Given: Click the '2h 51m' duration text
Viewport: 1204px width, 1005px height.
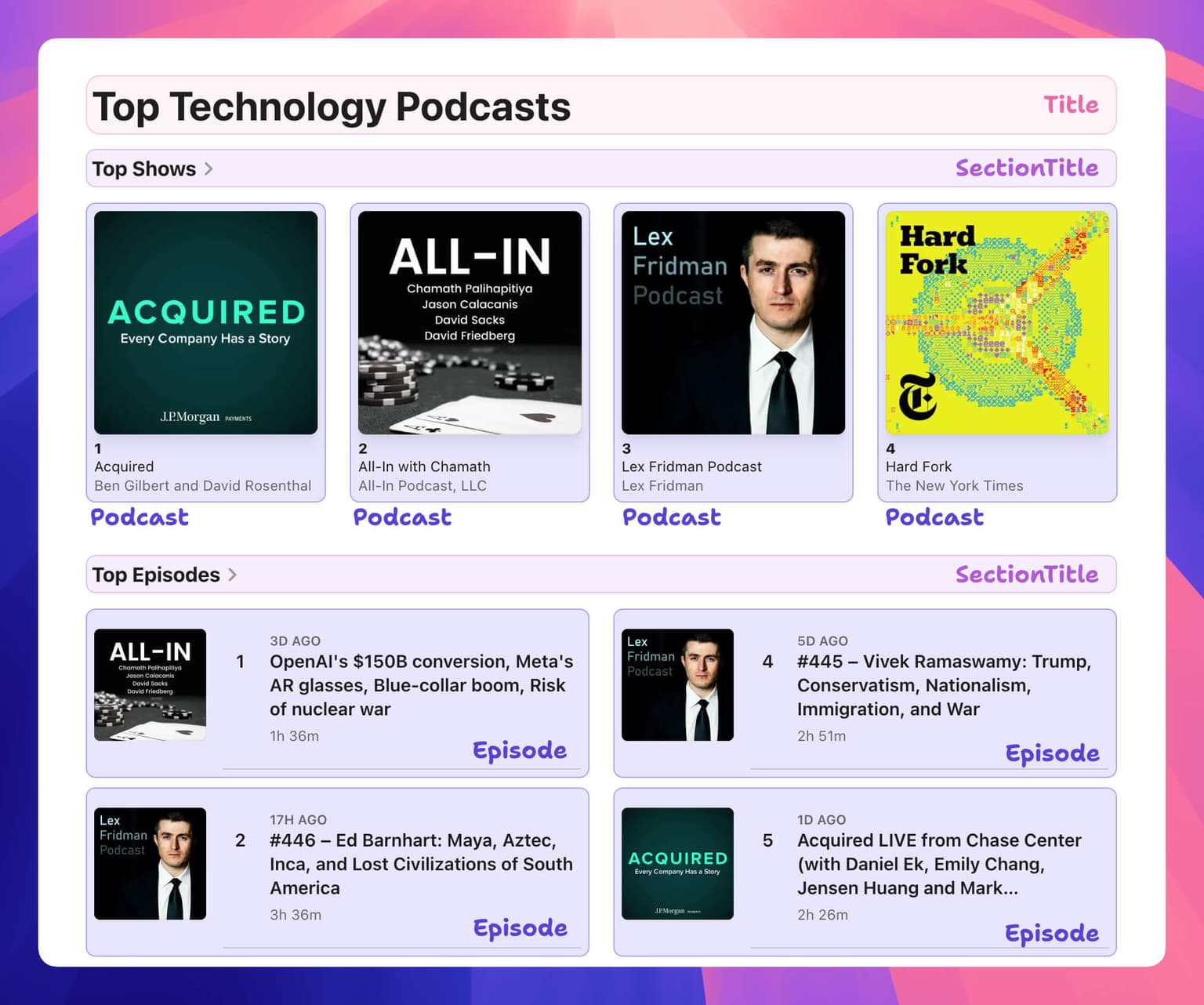Looking at the screenshot, I should (x=821, y=735).
